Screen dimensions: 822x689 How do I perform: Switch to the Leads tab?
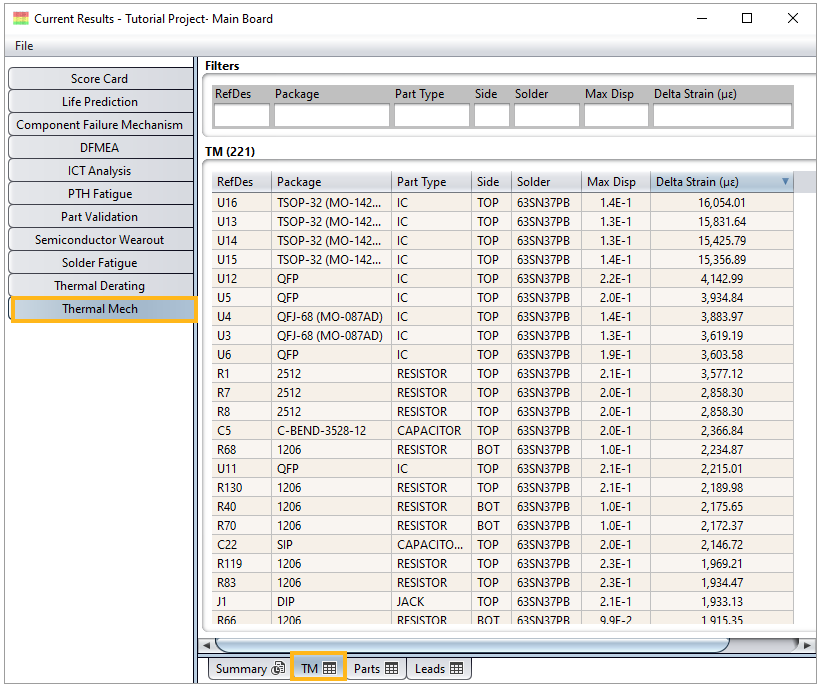tap(439, 668)
